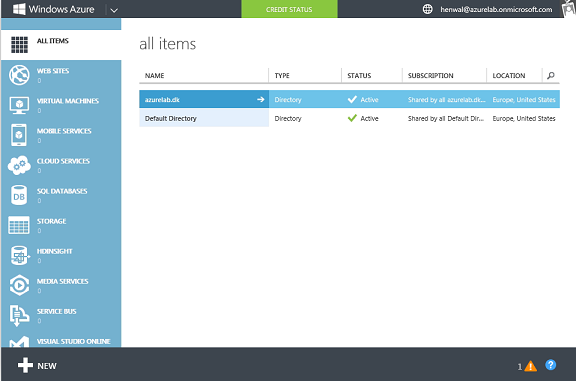Click the Media Services play icon
Image resolution: width=576 pixels, height=381 pixels.
click(19, 285)
